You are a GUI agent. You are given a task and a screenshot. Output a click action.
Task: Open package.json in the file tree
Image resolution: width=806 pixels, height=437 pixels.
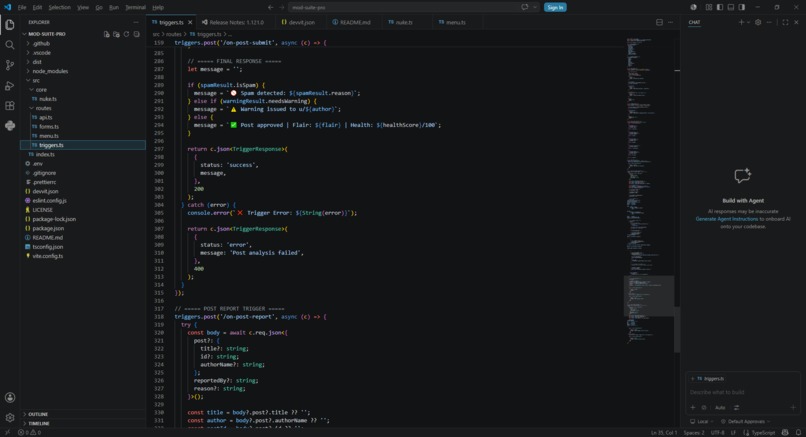[82, 228]
